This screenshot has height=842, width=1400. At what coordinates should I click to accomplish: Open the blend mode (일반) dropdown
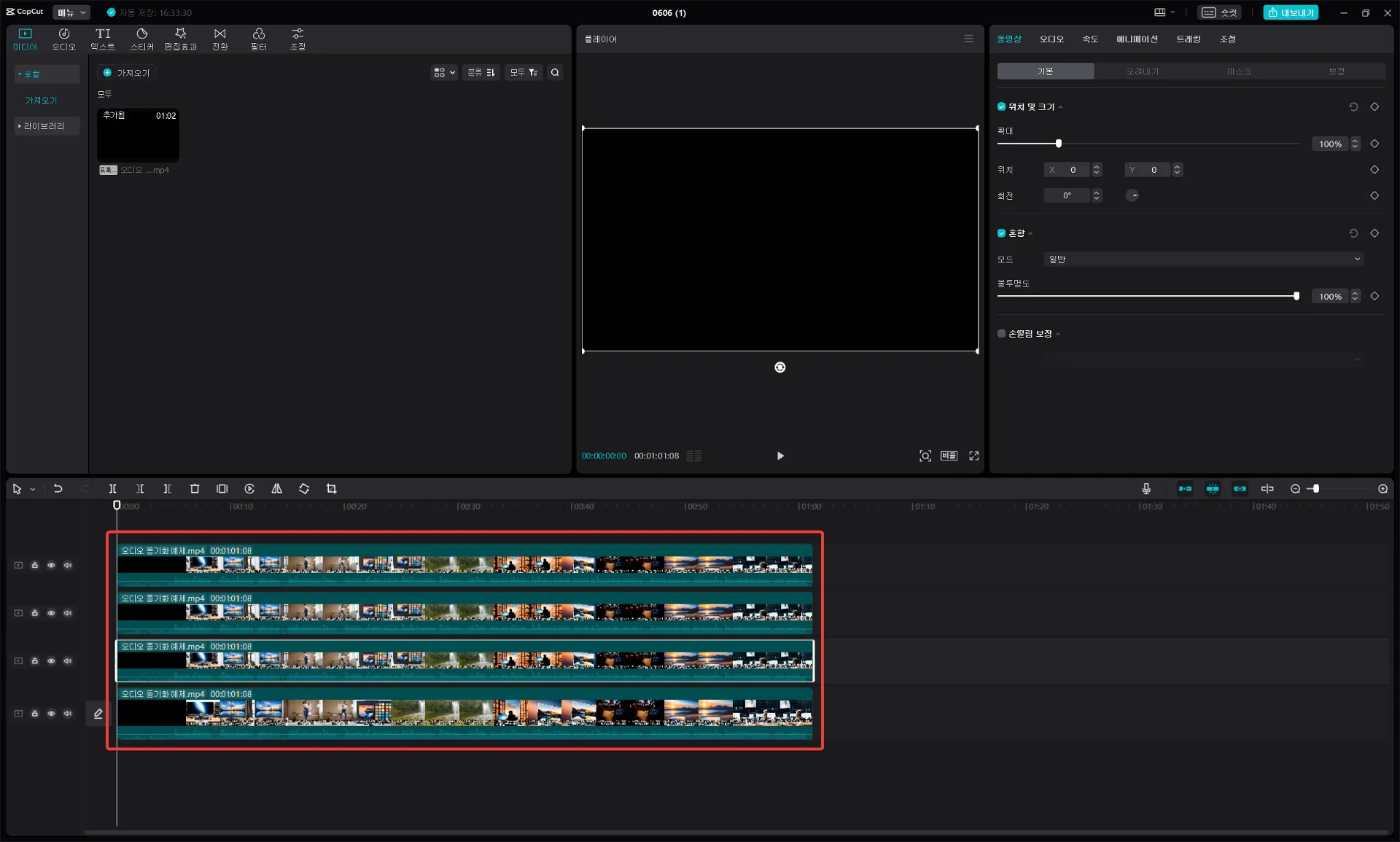pos(1203,260)
